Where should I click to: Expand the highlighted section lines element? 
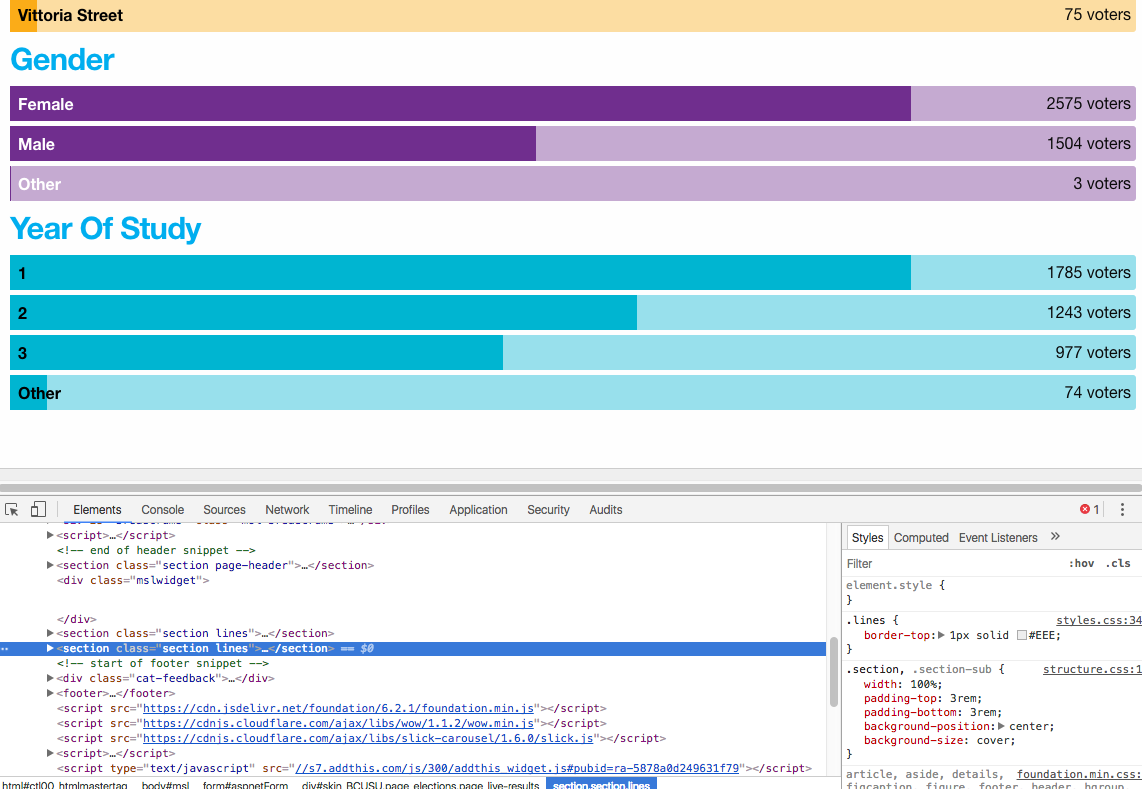pos(51,648)
